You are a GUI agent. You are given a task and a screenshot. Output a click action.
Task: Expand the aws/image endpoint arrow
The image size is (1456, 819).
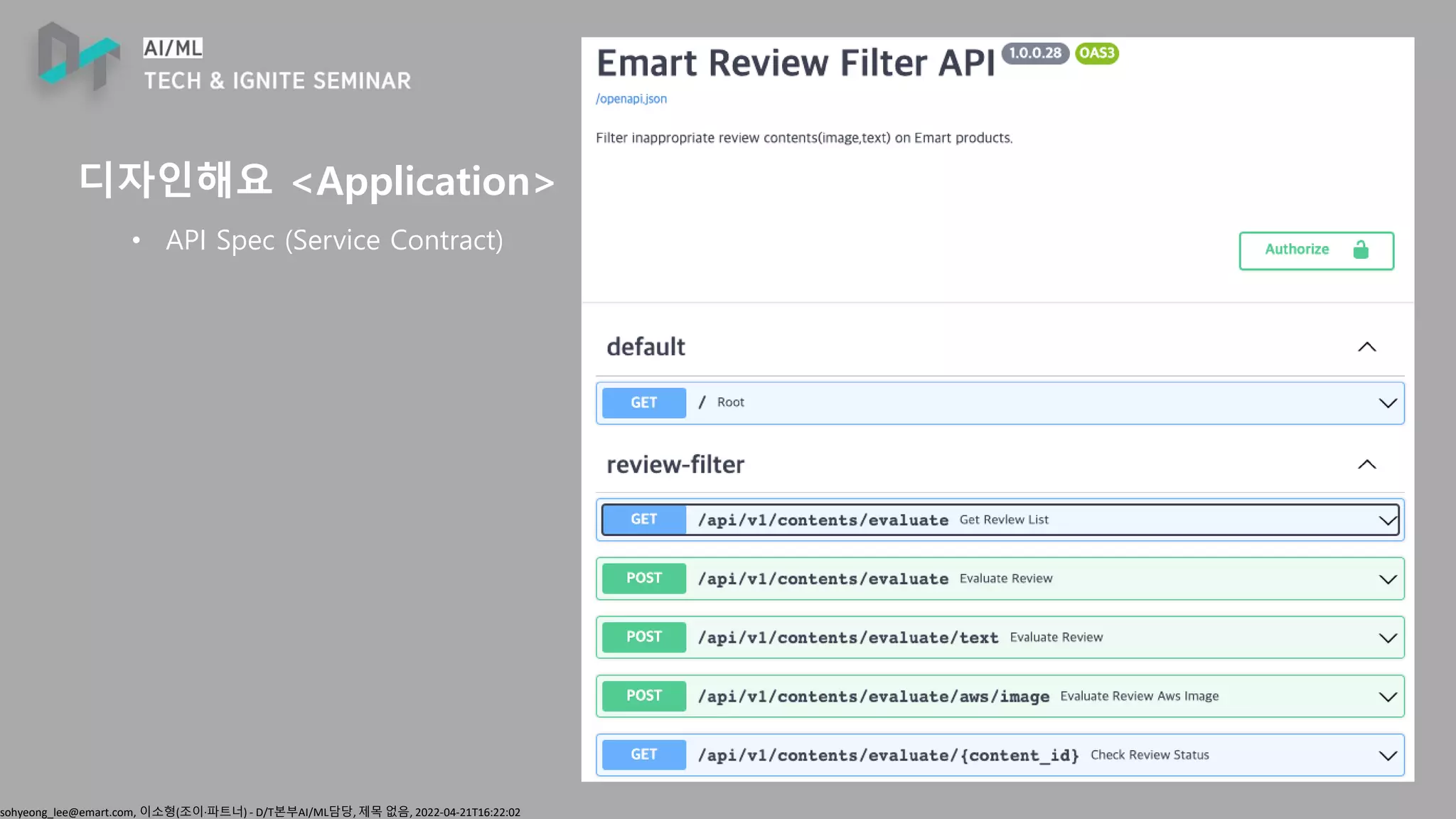point(1387,697)
